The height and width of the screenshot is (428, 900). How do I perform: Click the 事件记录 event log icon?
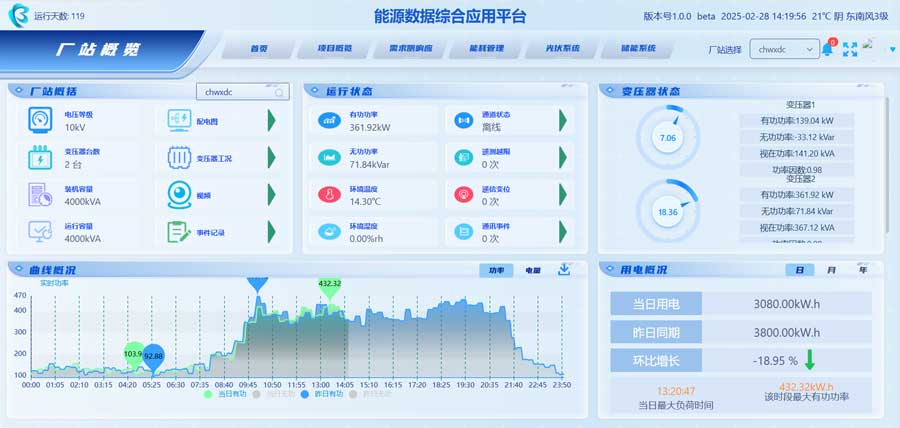(180, 231)
